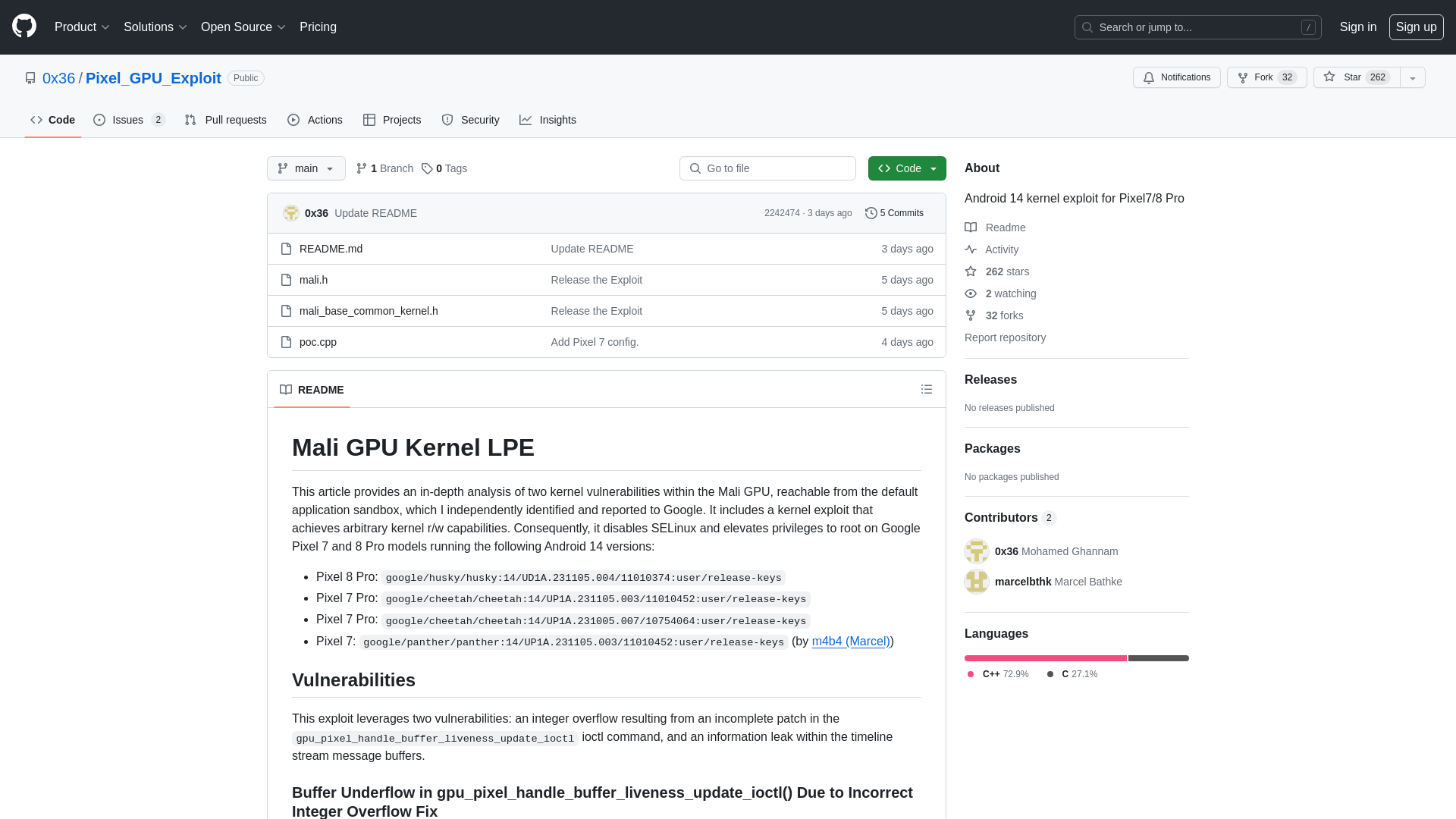Click the pulse icon next to Activity

971,249
